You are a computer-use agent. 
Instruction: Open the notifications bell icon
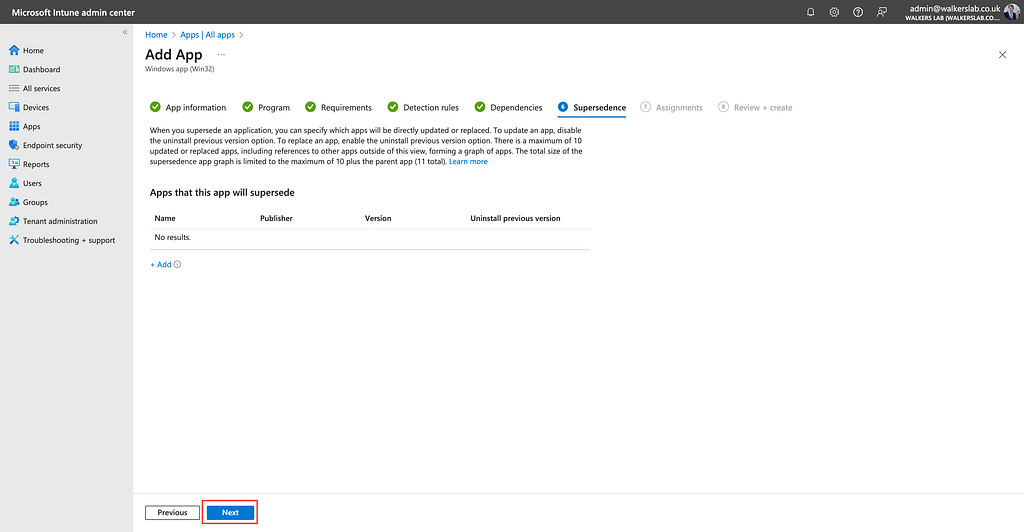coord(810,12)
